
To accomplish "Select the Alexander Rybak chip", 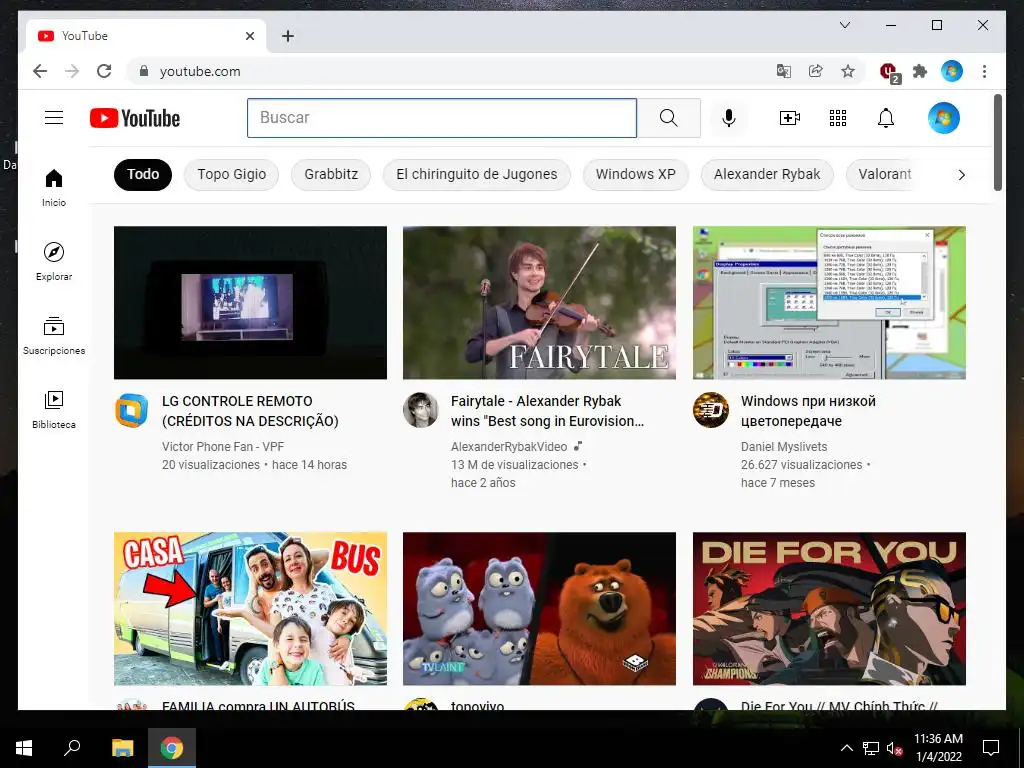I will click(x=767, y=174).
